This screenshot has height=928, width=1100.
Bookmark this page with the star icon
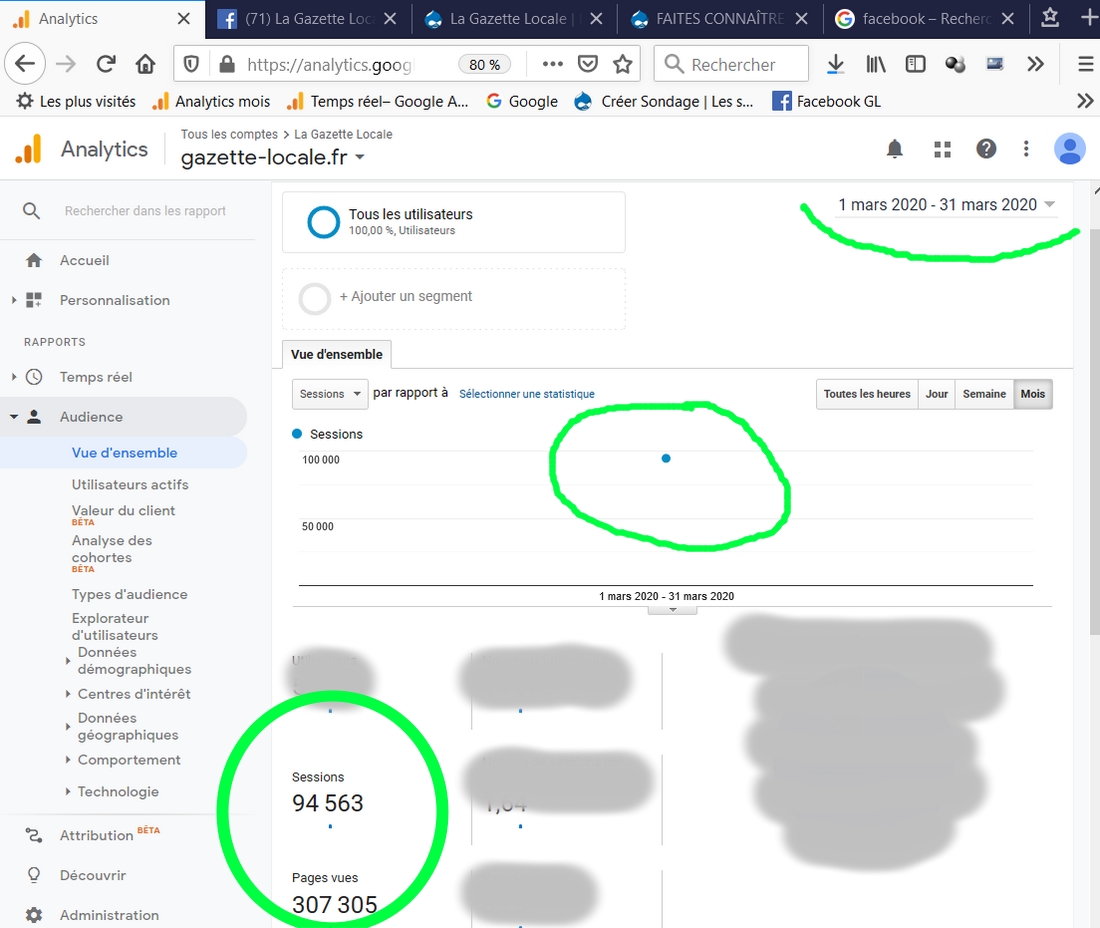[622, 65]
